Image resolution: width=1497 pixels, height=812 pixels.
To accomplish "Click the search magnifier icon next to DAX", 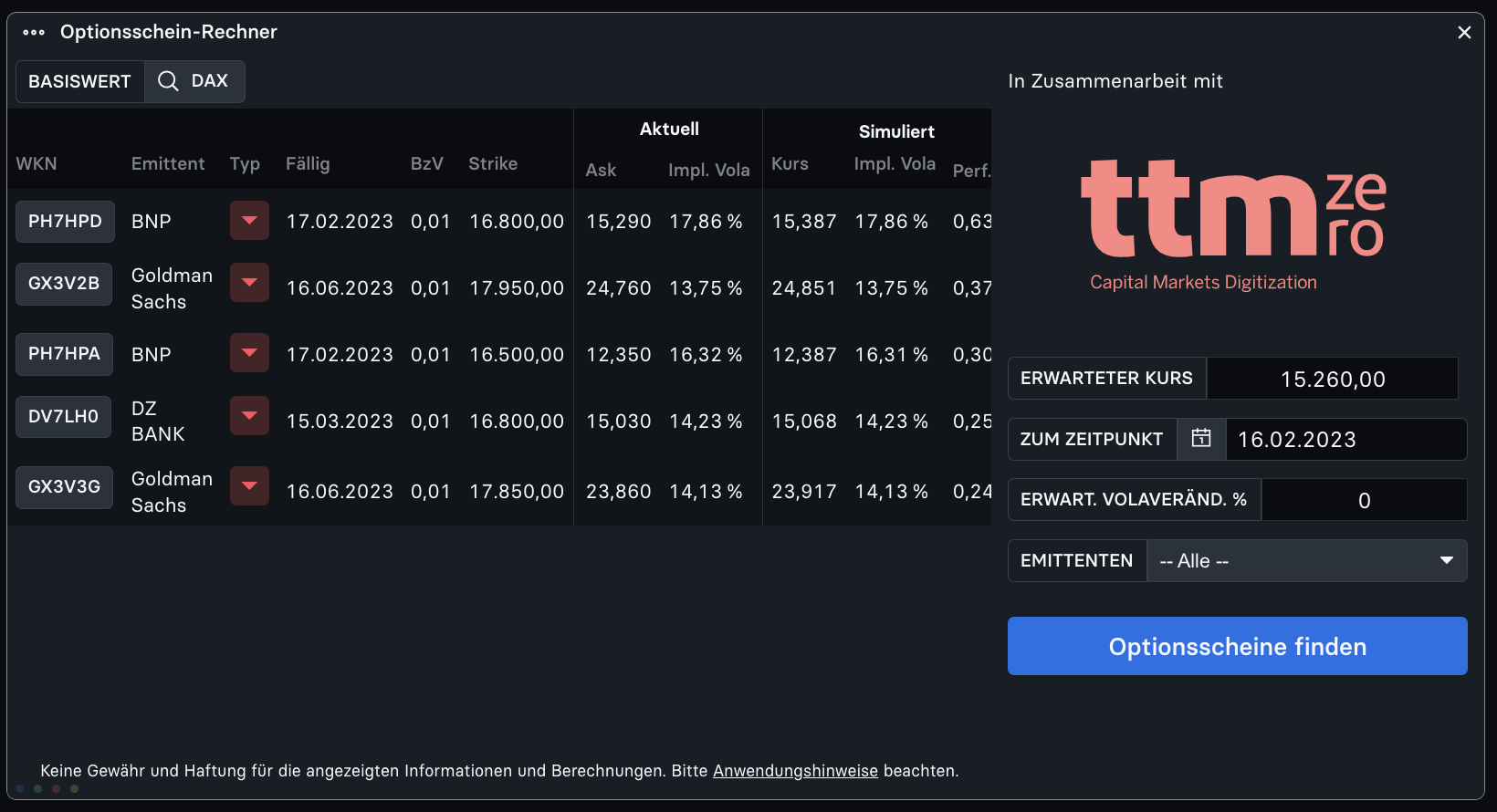I will pyautogui.click(x=168, y=81).
